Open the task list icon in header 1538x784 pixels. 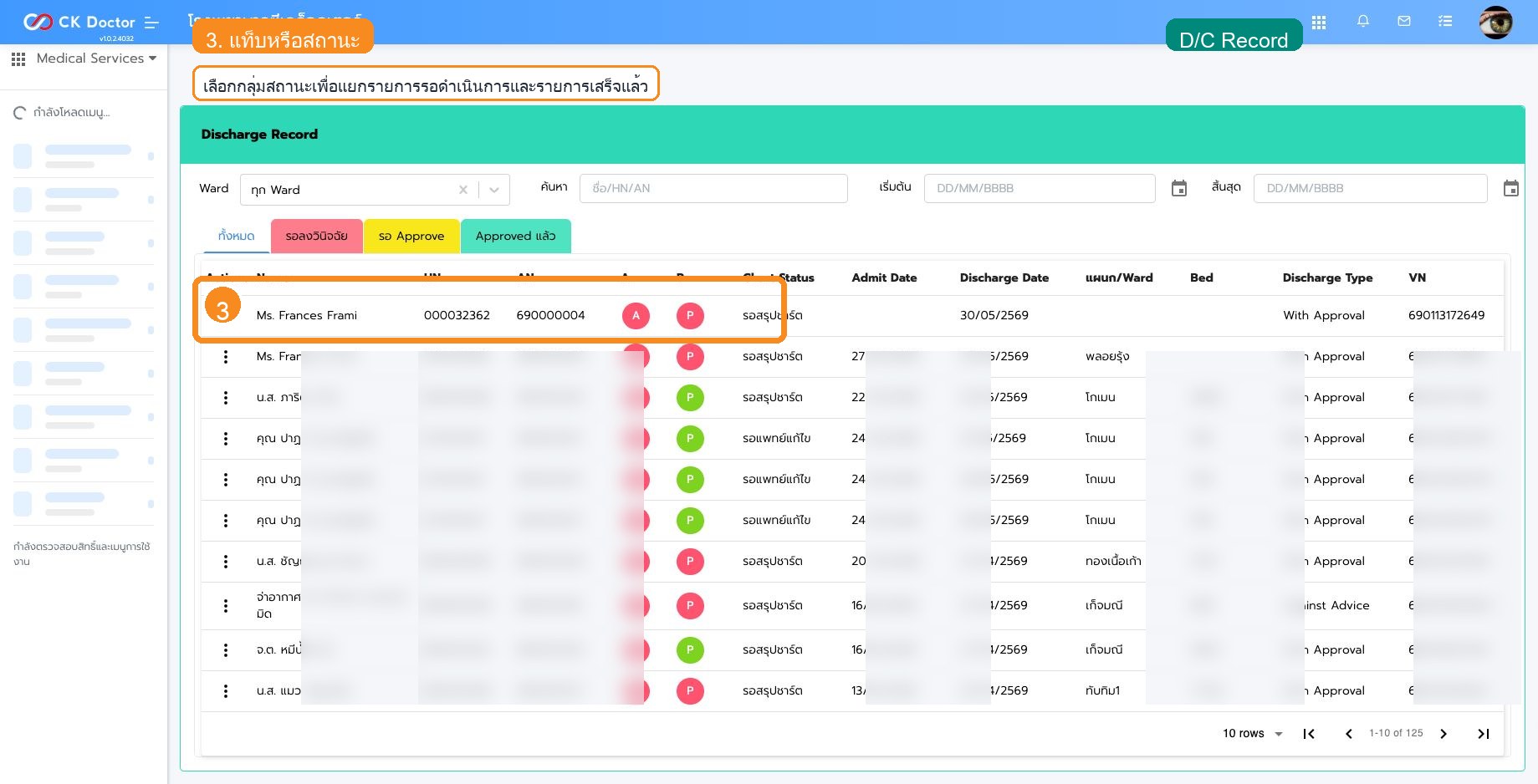[x=1445, y=22]
